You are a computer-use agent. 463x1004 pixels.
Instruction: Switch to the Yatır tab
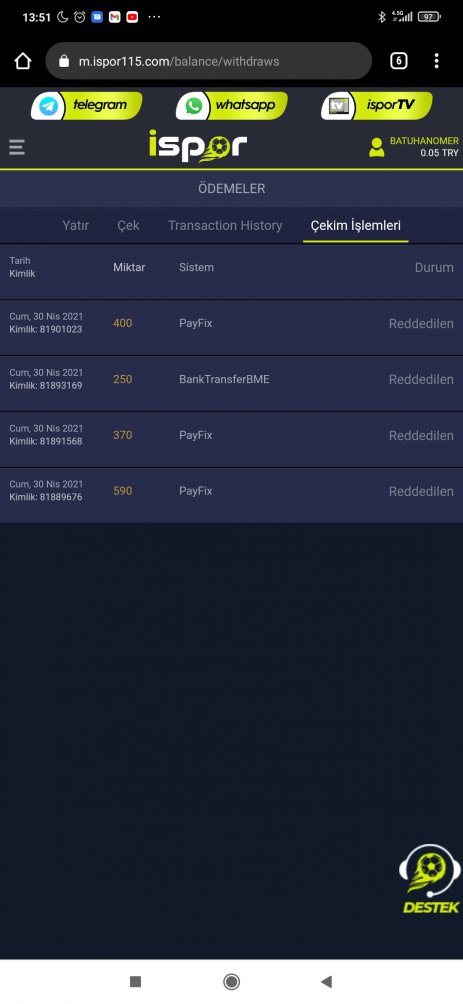click(76, 225)
